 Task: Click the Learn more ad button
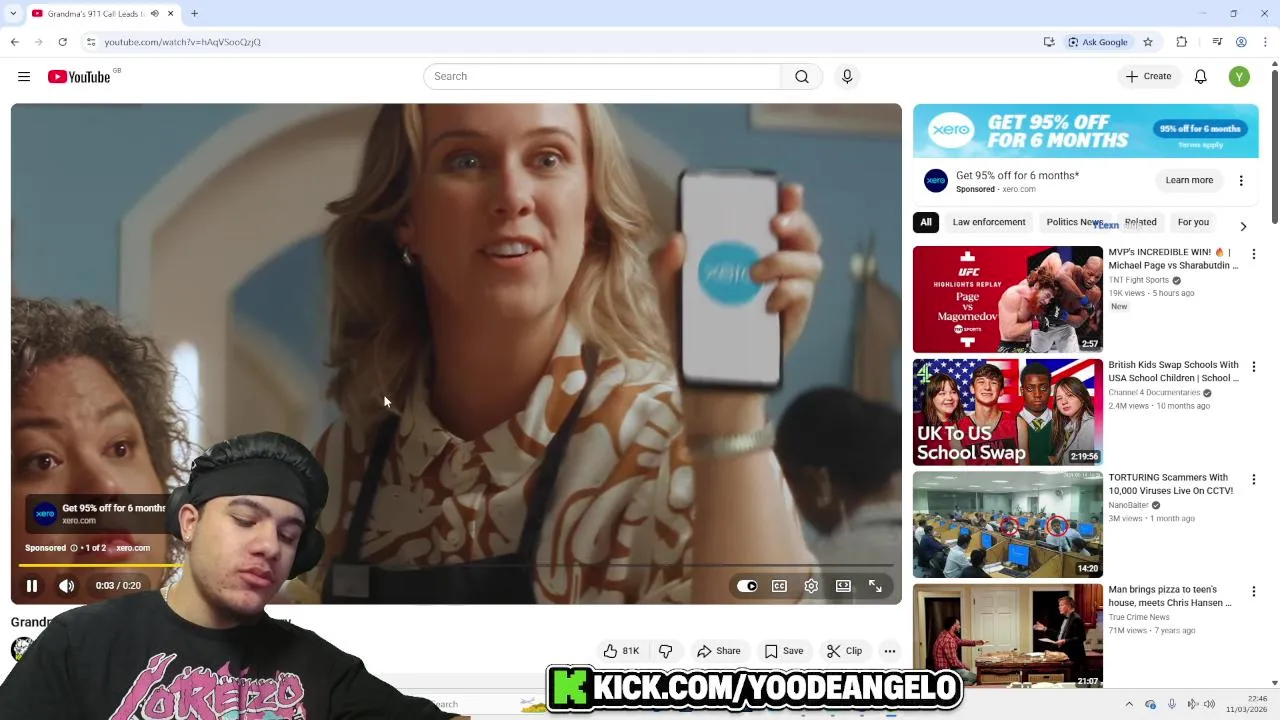click(x=1189, y=181)
